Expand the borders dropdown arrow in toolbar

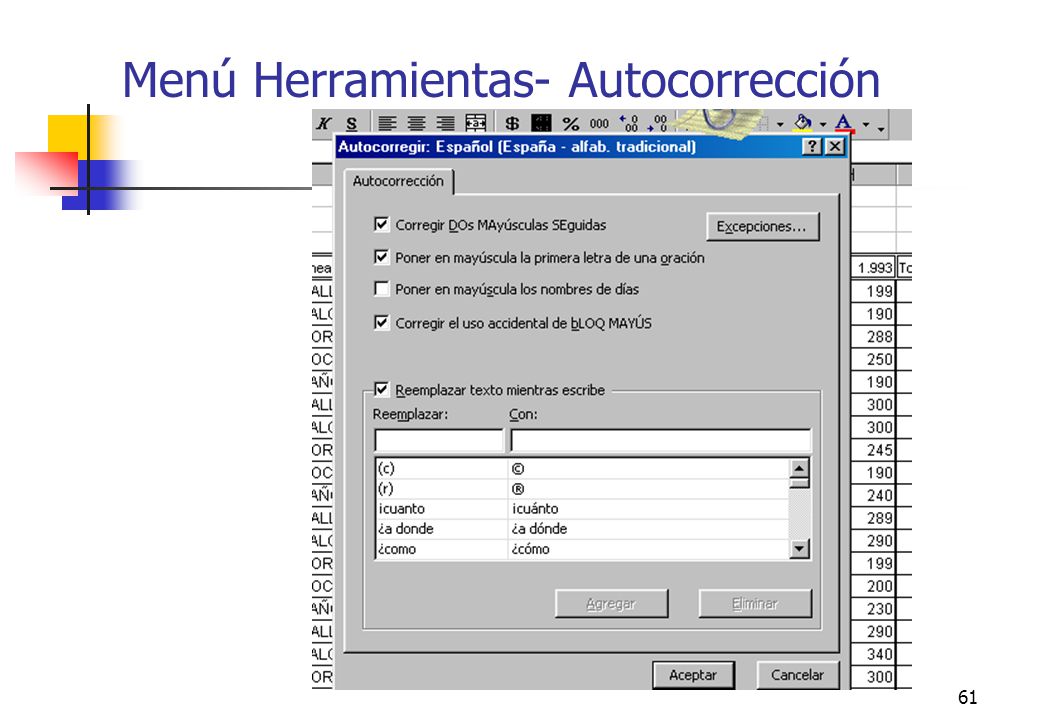pos(780,124)
